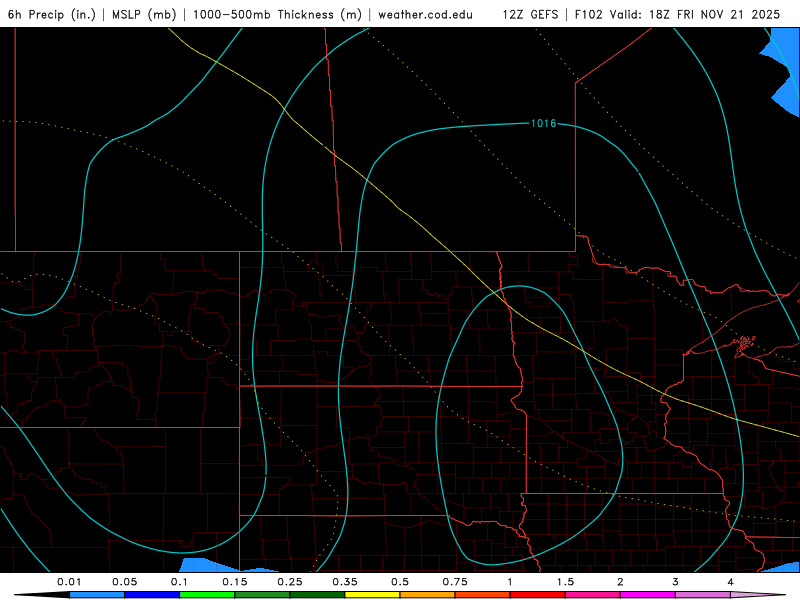Image resolution: width=800 pixels, height=600 pixels.
Task: Select the medium green 0.15–0.25 legend swatch
Action: tap(262, 595)
